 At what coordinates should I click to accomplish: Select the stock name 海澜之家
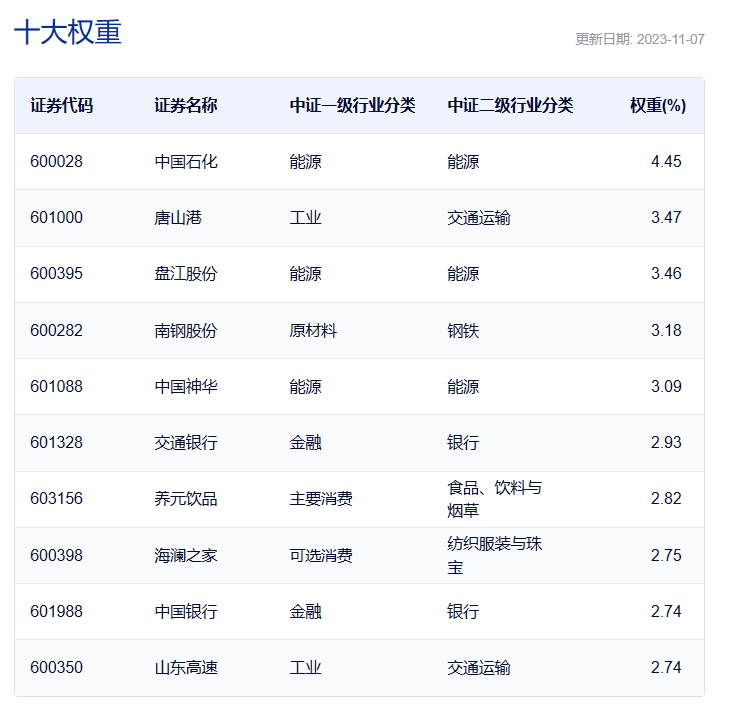tap(186, 556)
